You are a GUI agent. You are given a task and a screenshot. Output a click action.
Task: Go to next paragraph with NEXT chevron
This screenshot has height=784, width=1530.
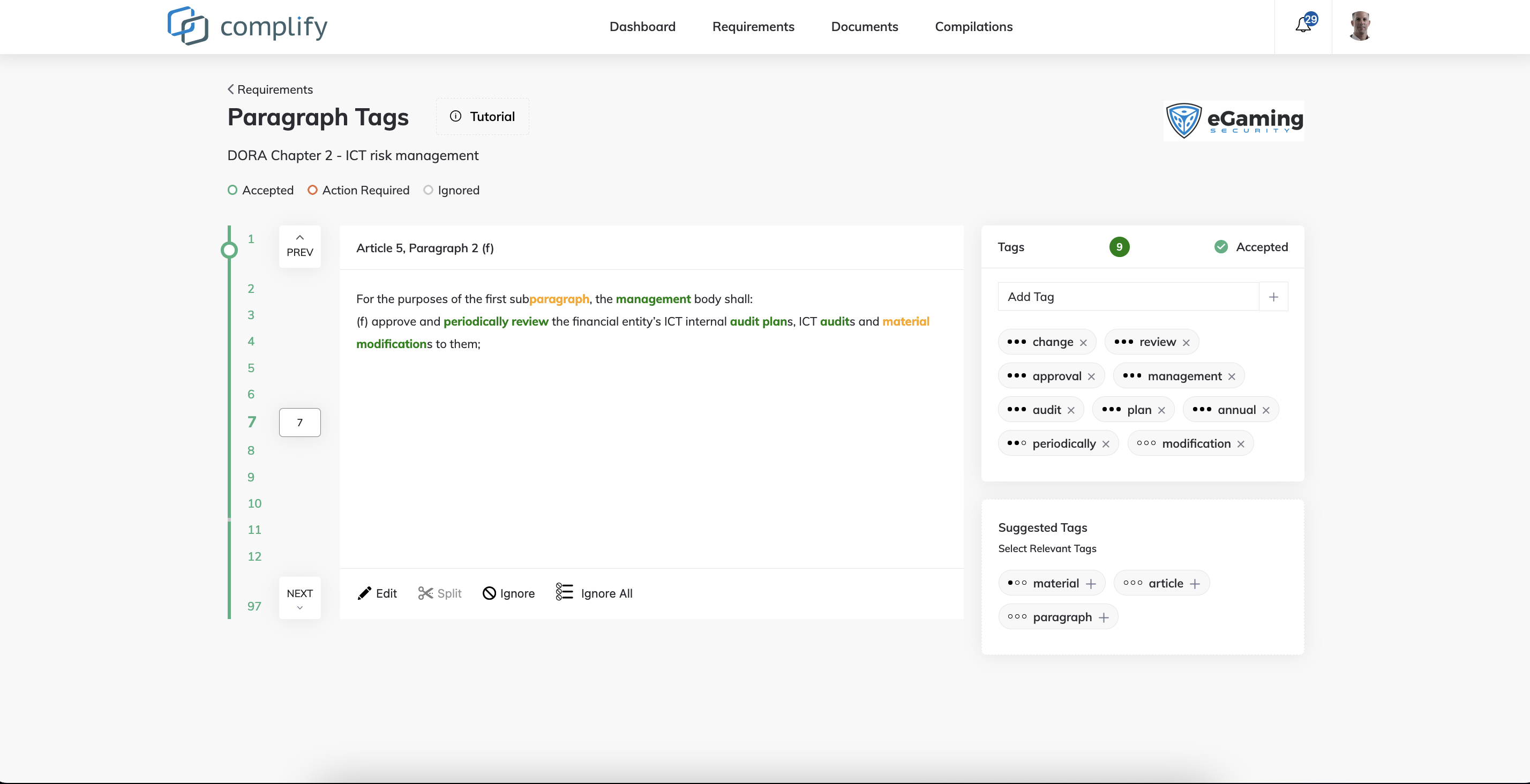click(x=300, y=608)
